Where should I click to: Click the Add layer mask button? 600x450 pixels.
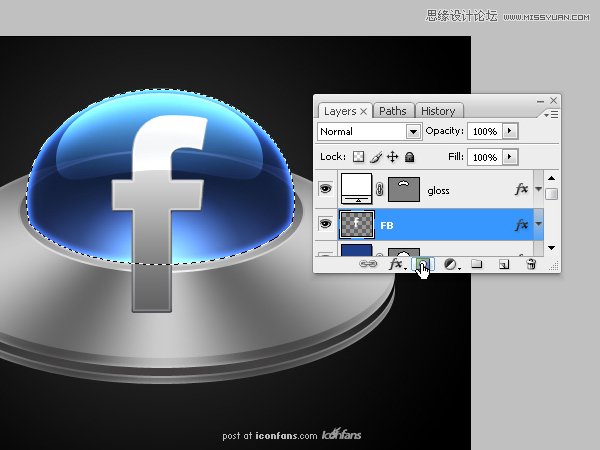click(423, 264)
